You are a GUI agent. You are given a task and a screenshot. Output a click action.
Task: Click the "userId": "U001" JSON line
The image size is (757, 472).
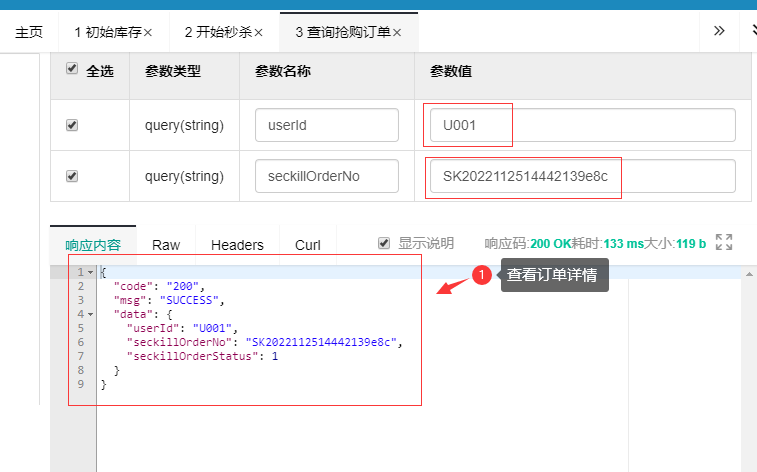click(x=182, y=329)
